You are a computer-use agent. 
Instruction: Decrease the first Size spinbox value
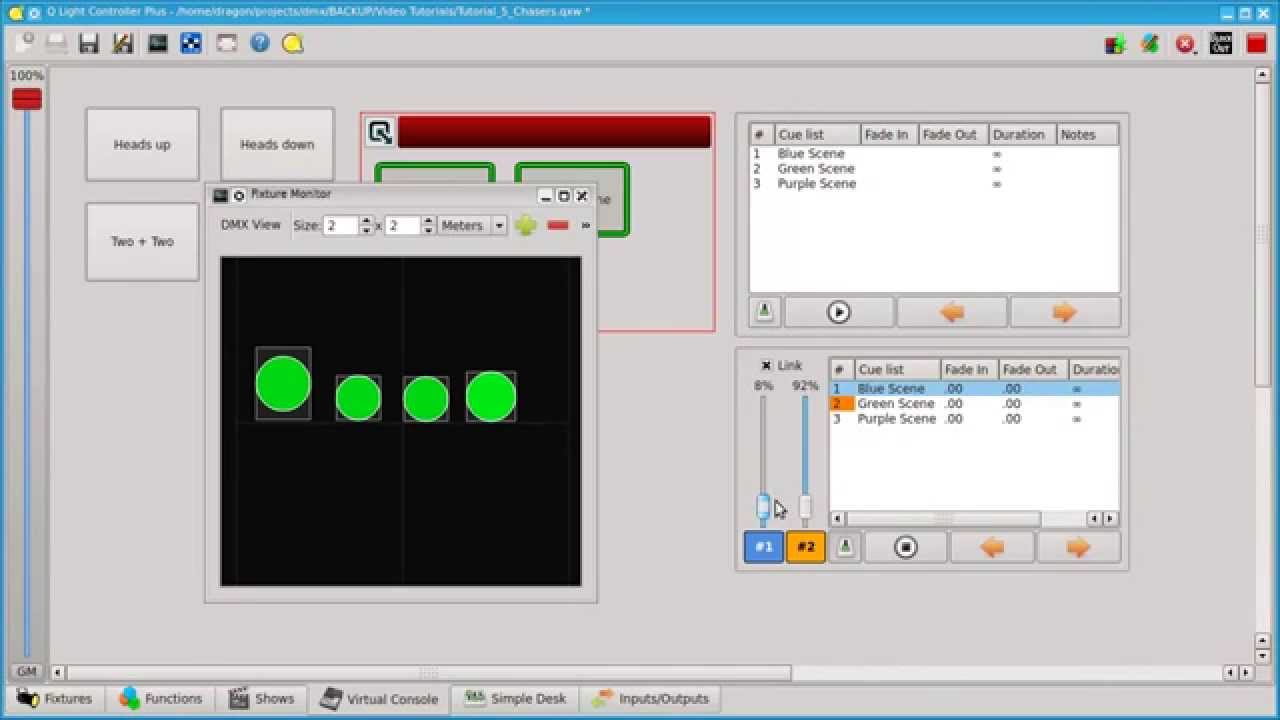366,231
